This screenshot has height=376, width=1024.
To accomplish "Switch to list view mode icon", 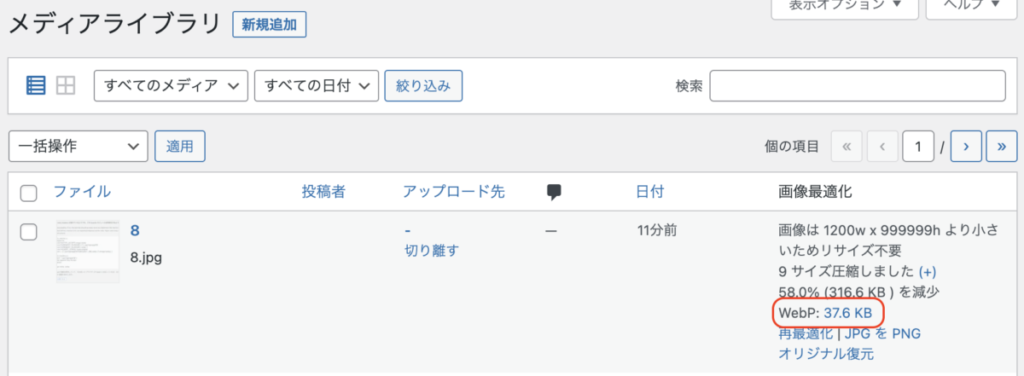I will click(x=36, y=86).
